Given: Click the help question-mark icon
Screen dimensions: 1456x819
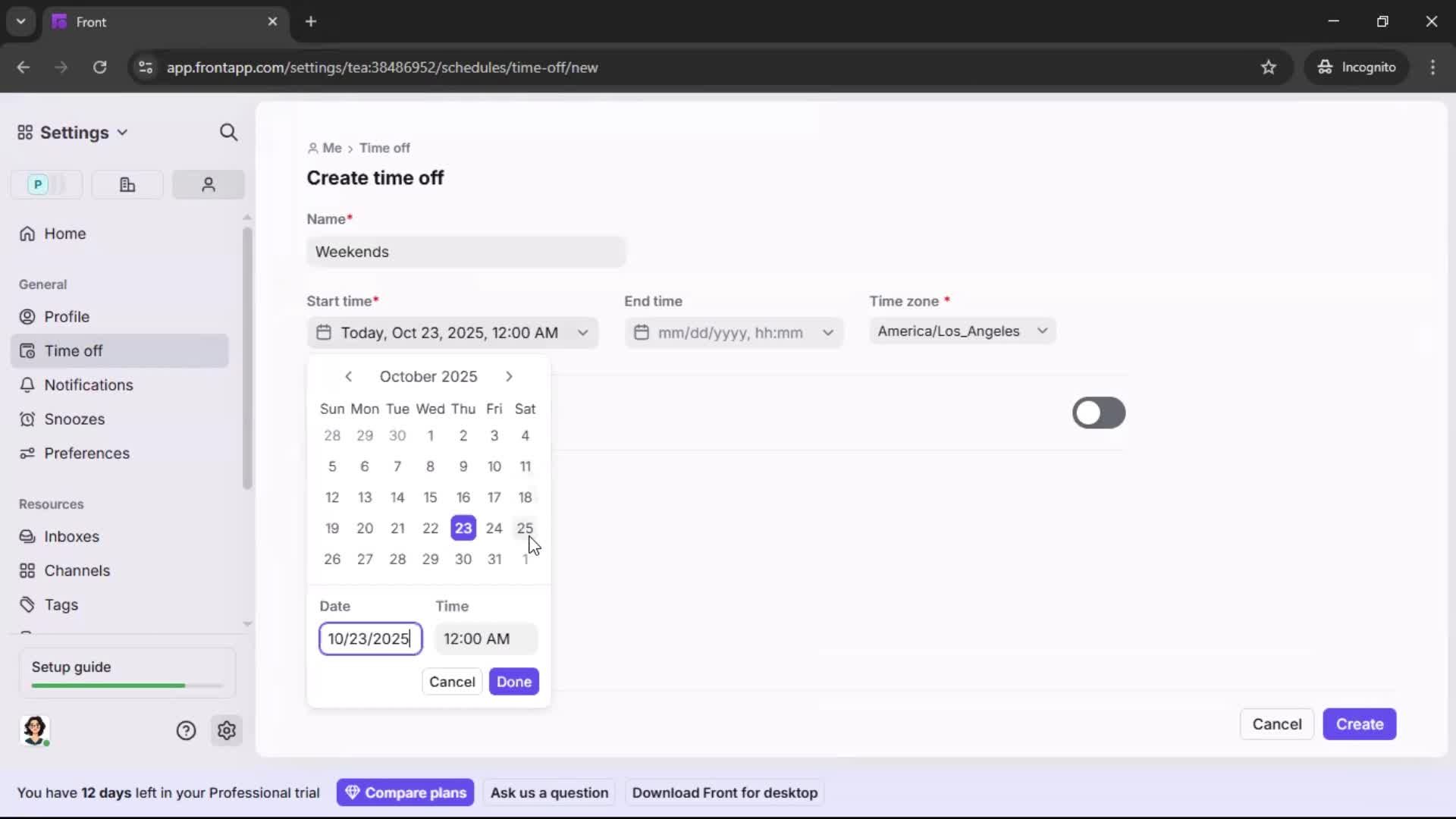Looking at the screenshot, I should click(x=187, y=730).
